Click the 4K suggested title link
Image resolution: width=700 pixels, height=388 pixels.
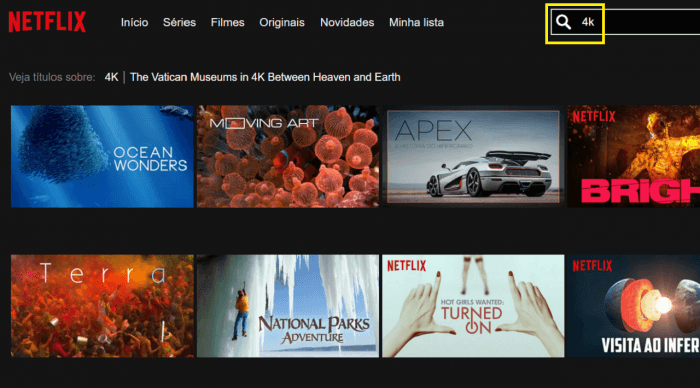(111, 77)
